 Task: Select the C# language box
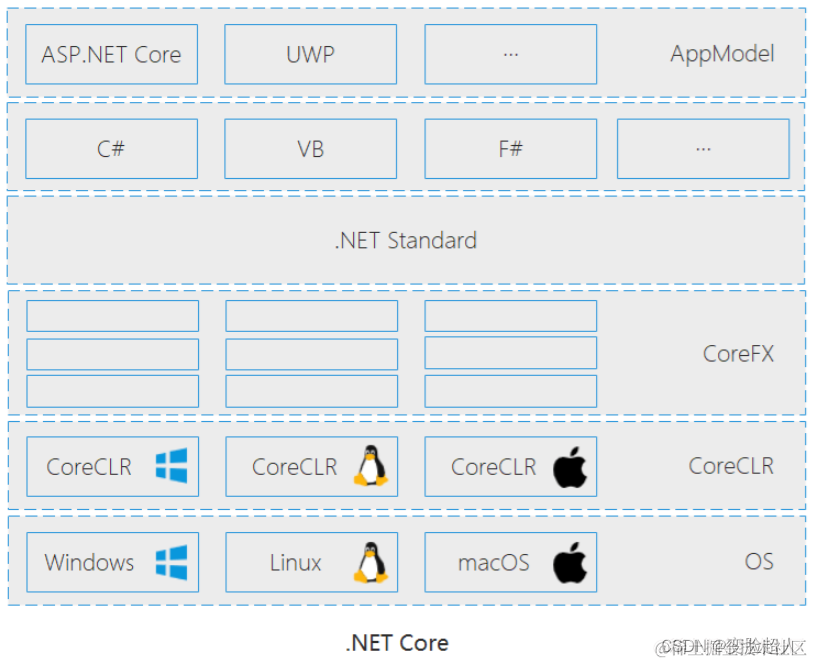tap(111, 148)
